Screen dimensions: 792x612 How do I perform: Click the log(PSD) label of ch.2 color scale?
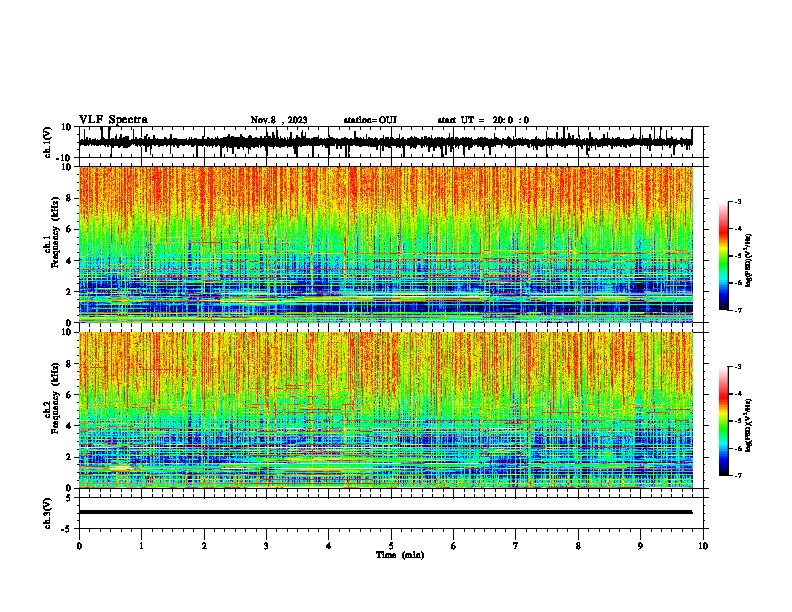748,425
